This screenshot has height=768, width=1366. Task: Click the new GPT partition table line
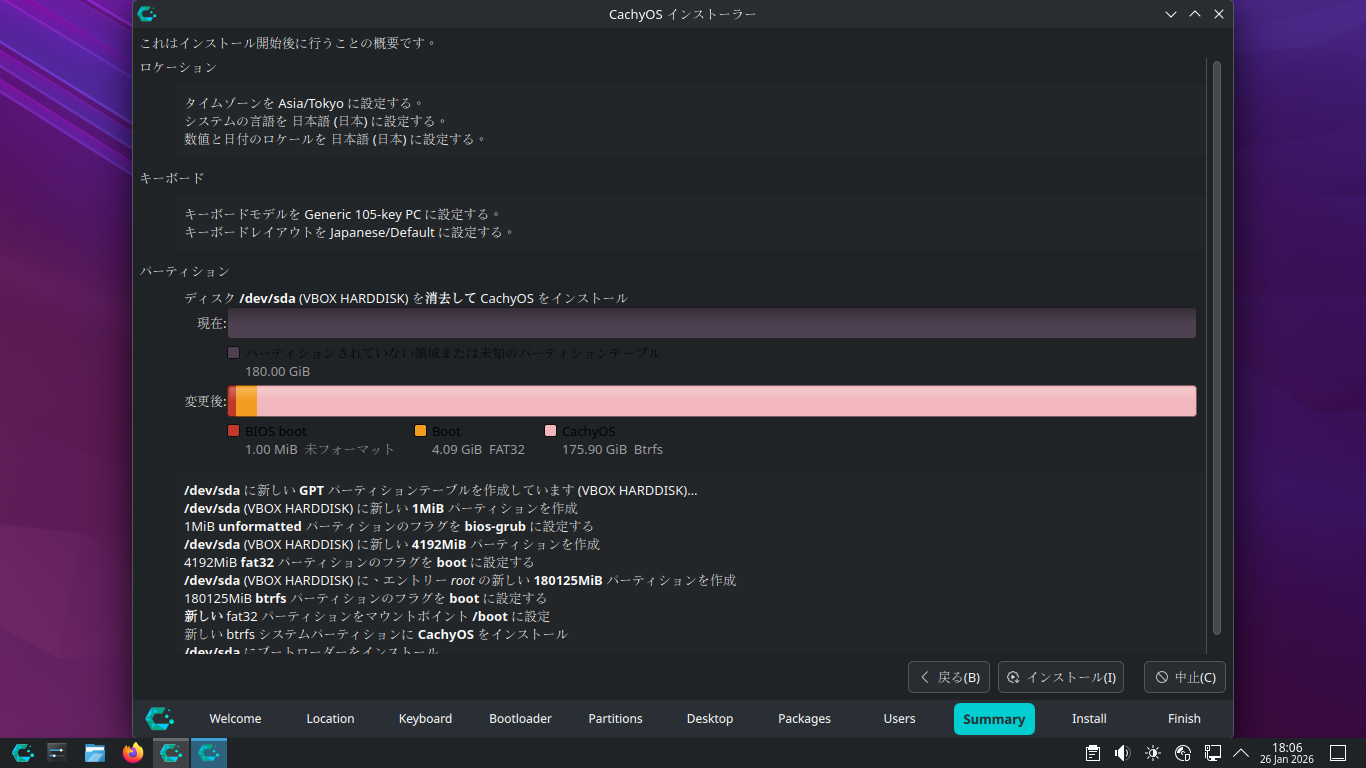point(441,490)
